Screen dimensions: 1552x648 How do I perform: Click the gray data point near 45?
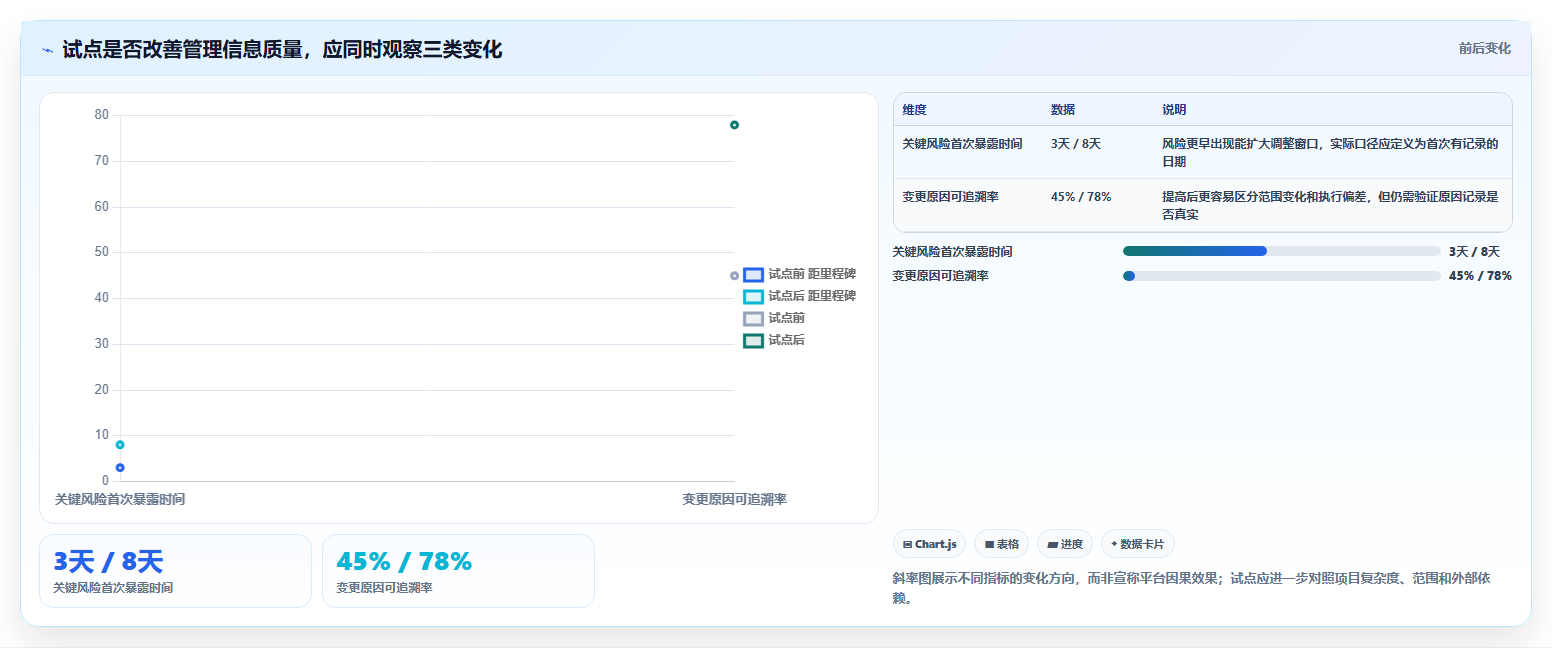point(734,275)
